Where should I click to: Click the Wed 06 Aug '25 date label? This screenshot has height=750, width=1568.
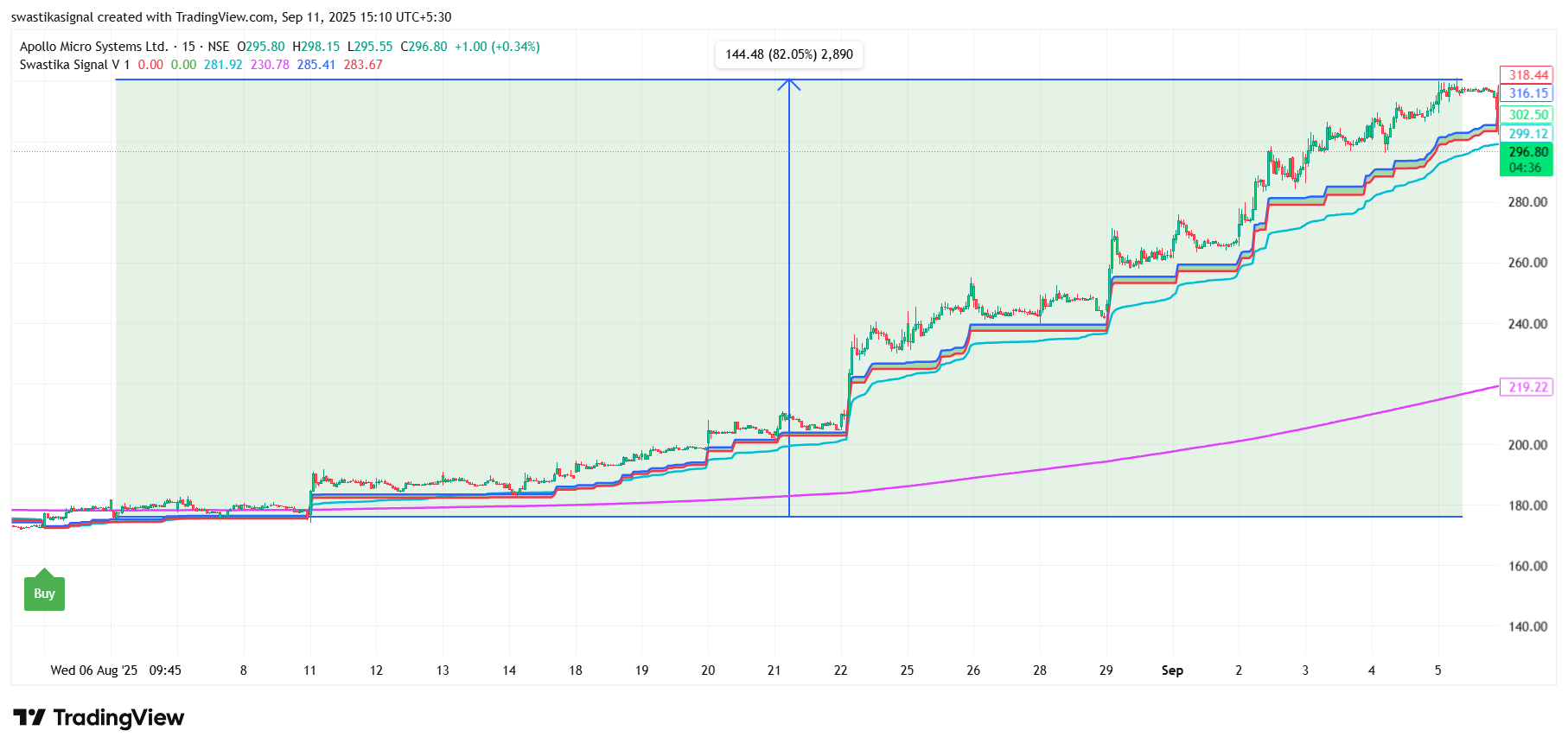pyautogui.click(x=93, y=671)
